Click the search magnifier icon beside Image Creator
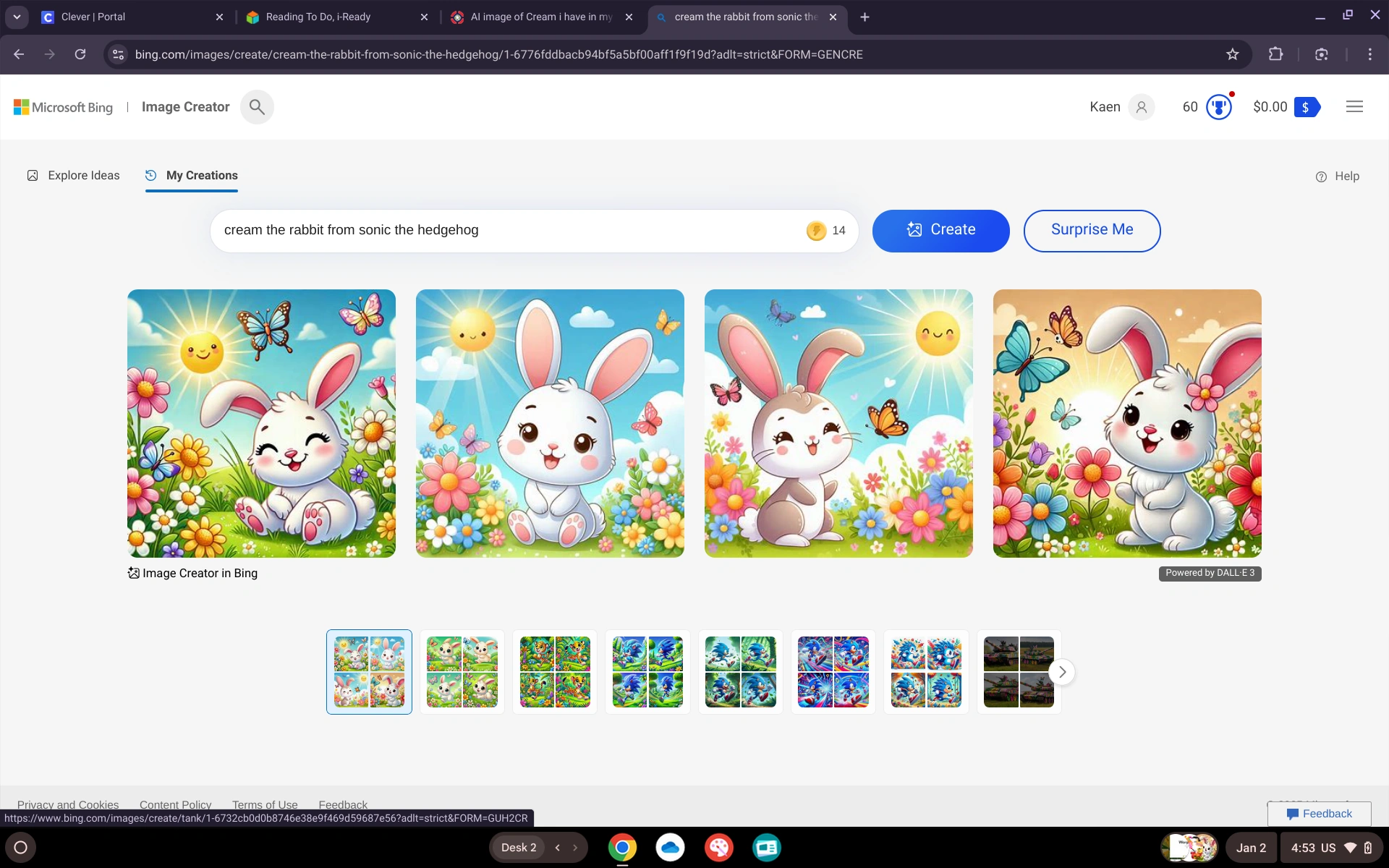This screenshot has height=868, width=1389. 257,107
